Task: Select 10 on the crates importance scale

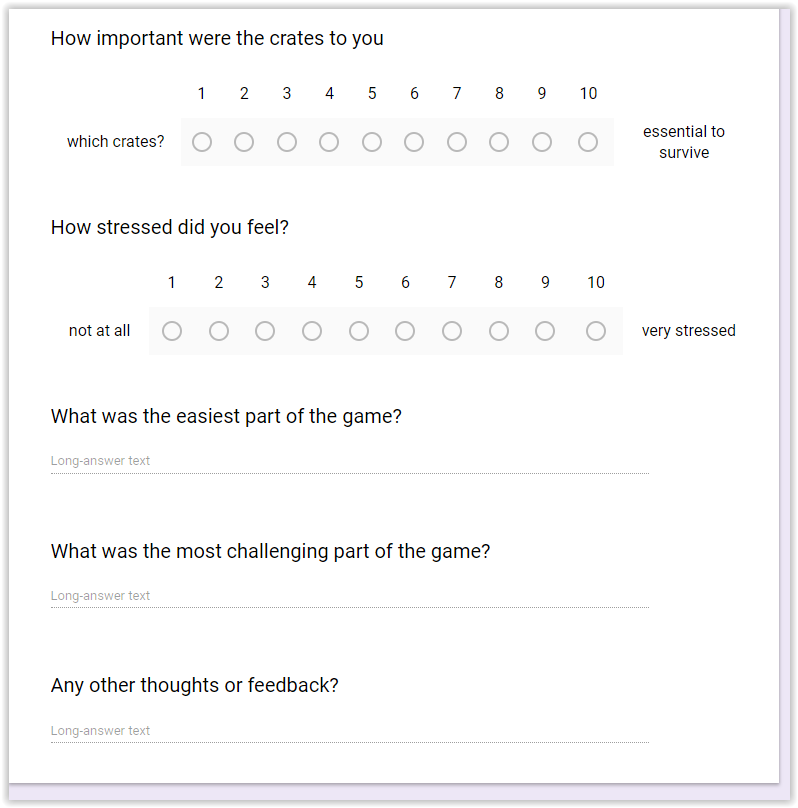Action: tap(588, 142)
